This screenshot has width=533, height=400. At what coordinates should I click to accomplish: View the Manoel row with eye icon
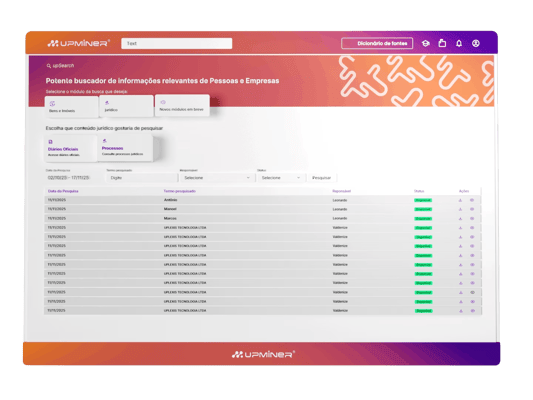472,209
